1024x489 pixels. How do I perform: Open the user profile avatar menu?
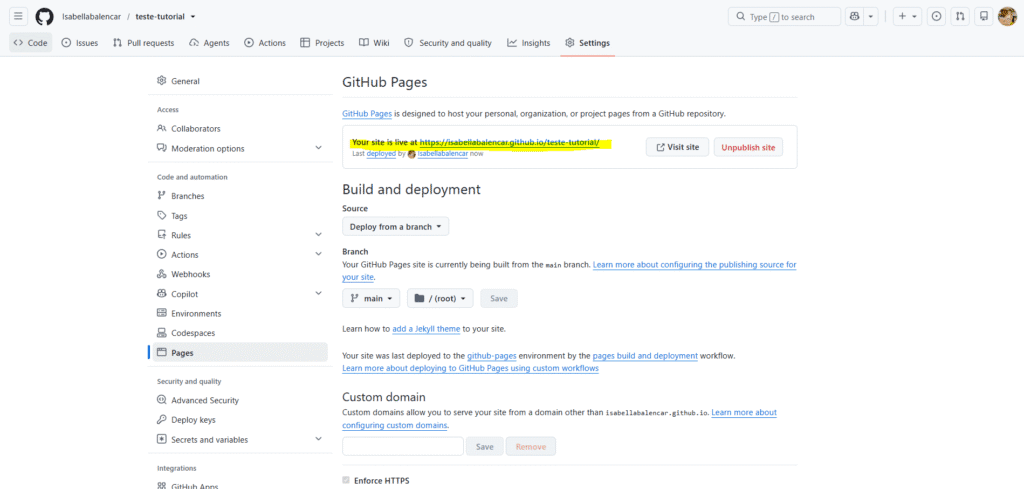(1007, 16)
